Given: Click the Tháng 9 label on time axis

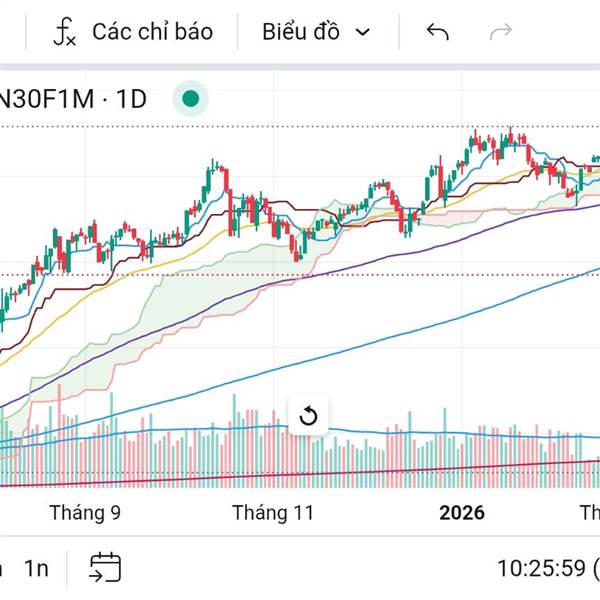Looking at the screenshot, I should (x=85, y=513).
